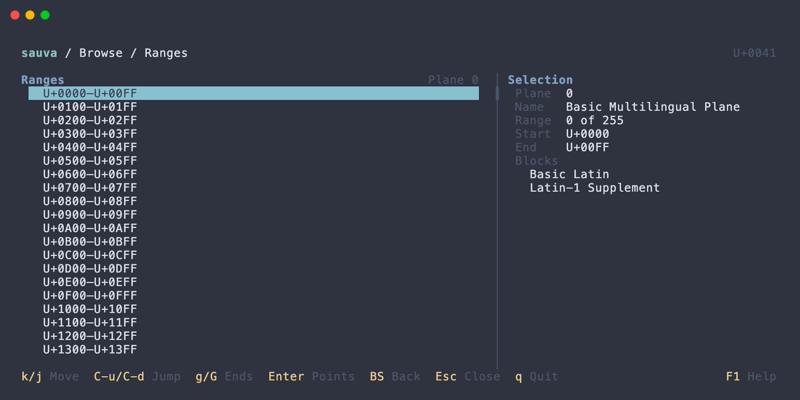
Task: Click the green zoom window button
Action: coord(45,15)
